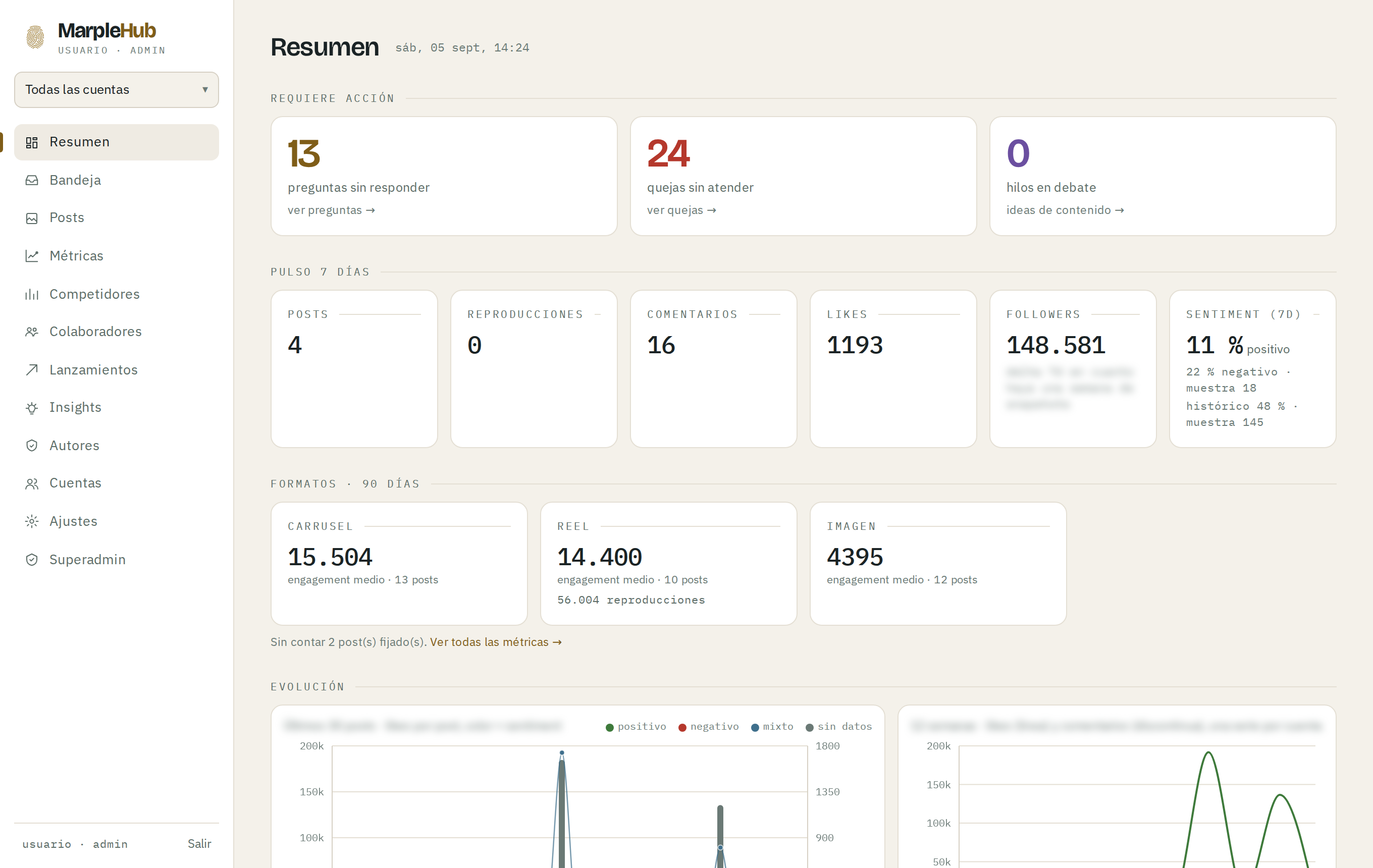Screen dimensions: 1373x868
Task: Click the Superadmin shield icon
Action: 32,559
